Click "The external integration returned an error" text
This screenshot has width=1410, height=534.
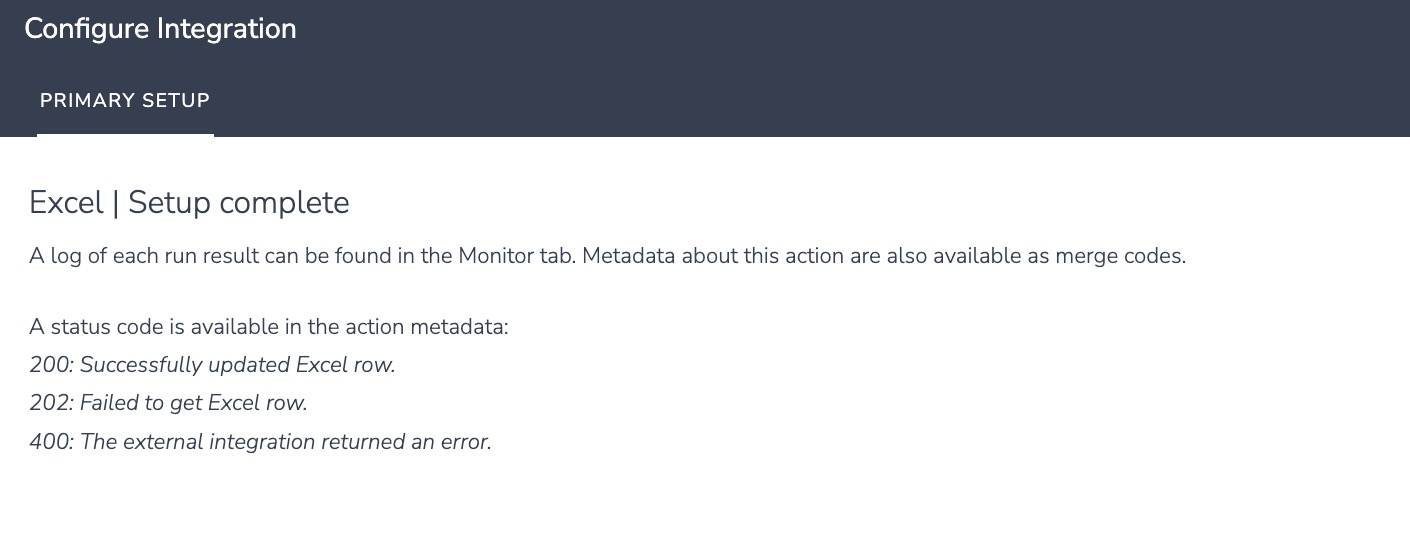pos(285,441)
